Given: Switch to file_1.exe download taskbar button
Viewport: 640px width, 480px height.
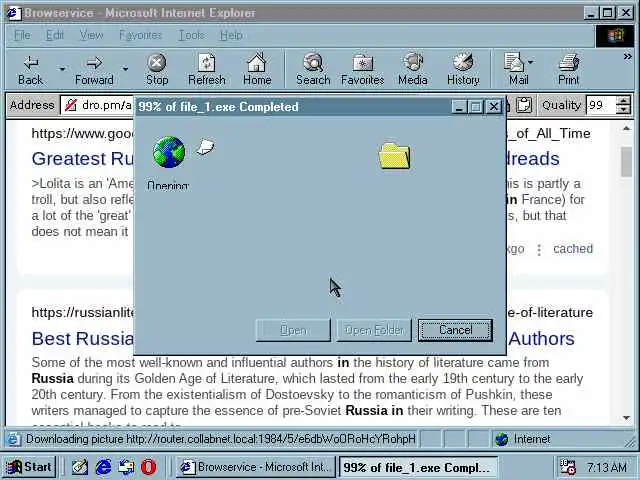Looking at the screenshot, I should [x=418, y=467].
